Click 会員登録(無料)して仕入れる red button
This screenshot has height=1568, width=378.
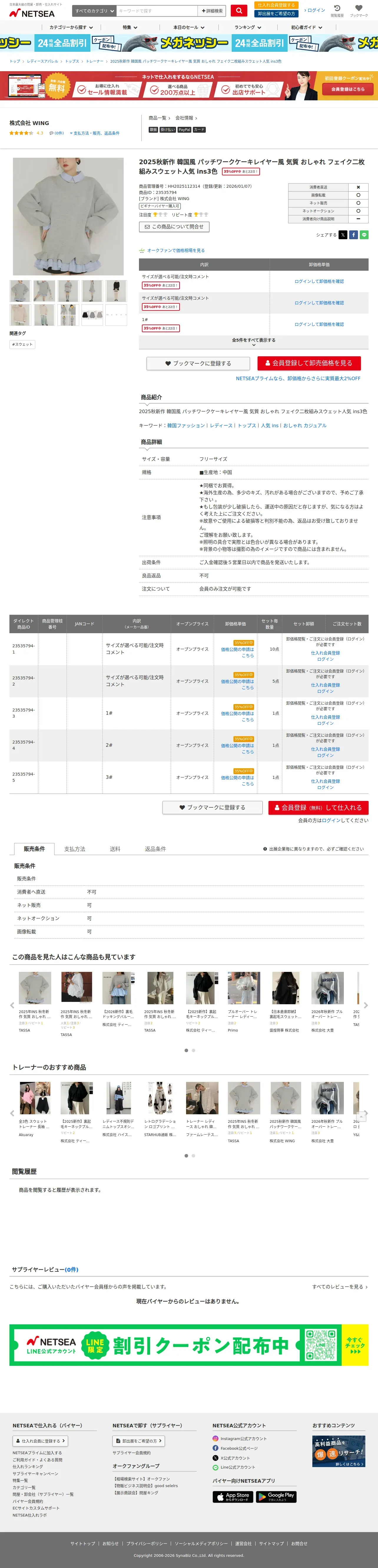(318, 807)
